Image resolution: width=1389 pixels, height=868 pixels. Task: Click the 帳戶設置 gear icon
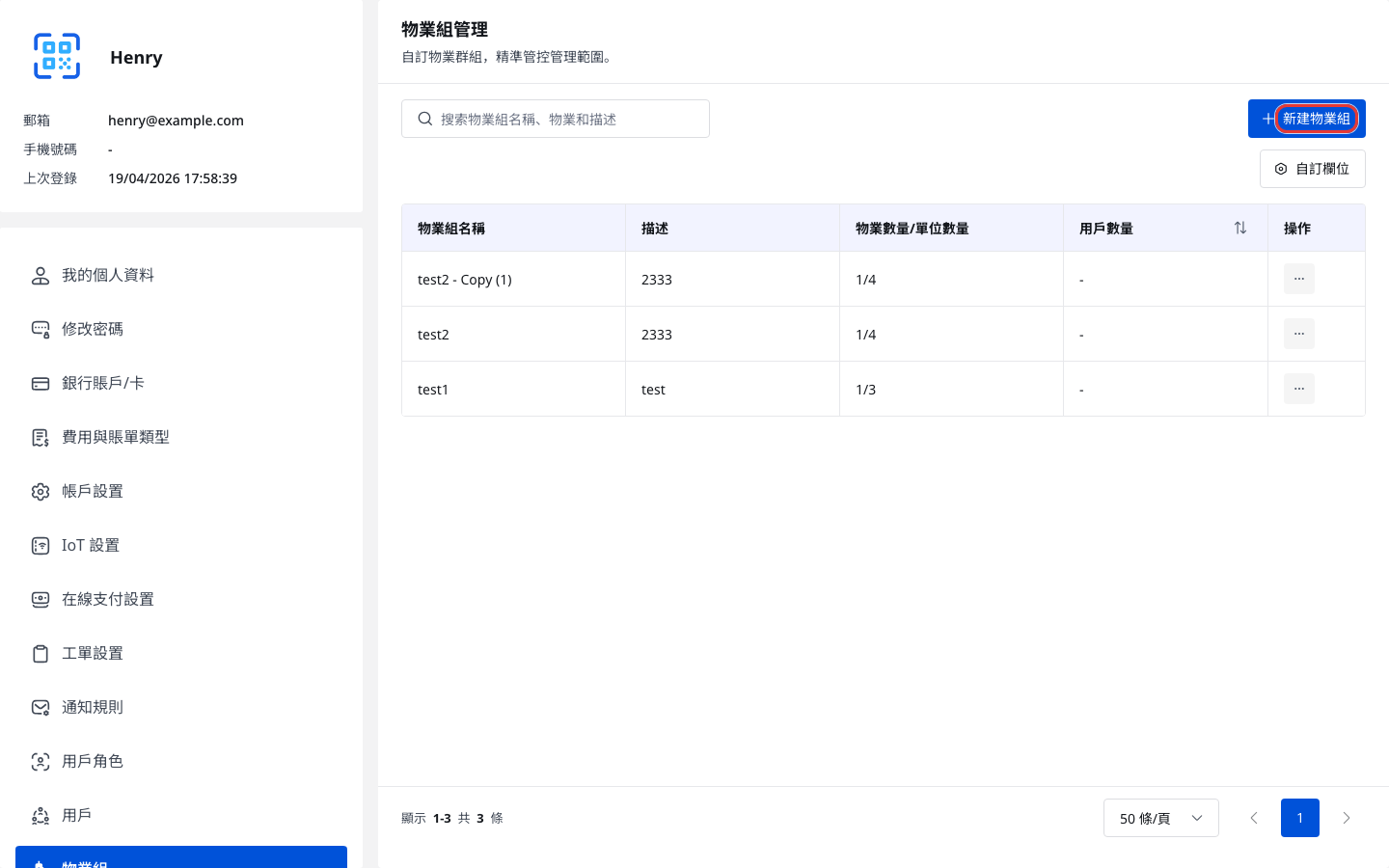[41, 492]
